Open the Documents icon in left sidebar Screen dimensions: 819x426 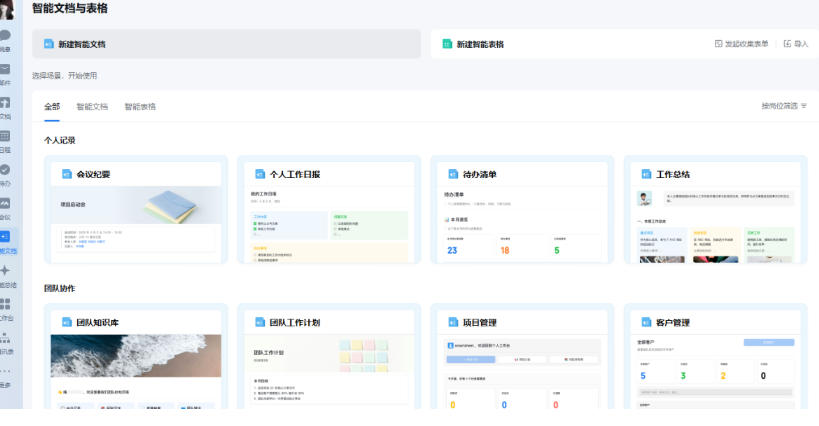pos(5,103)
